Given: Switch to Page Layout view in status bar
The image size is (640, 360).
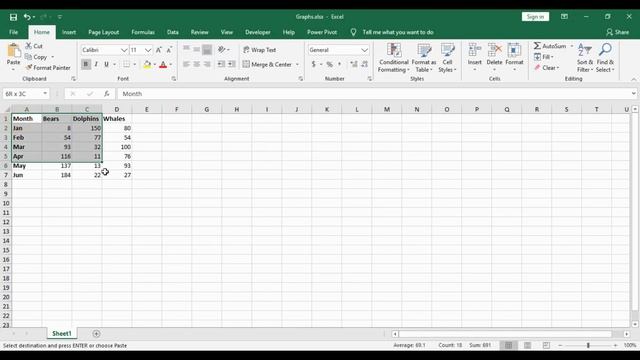Looking at the screenshot, I should [x=527, y=345].
